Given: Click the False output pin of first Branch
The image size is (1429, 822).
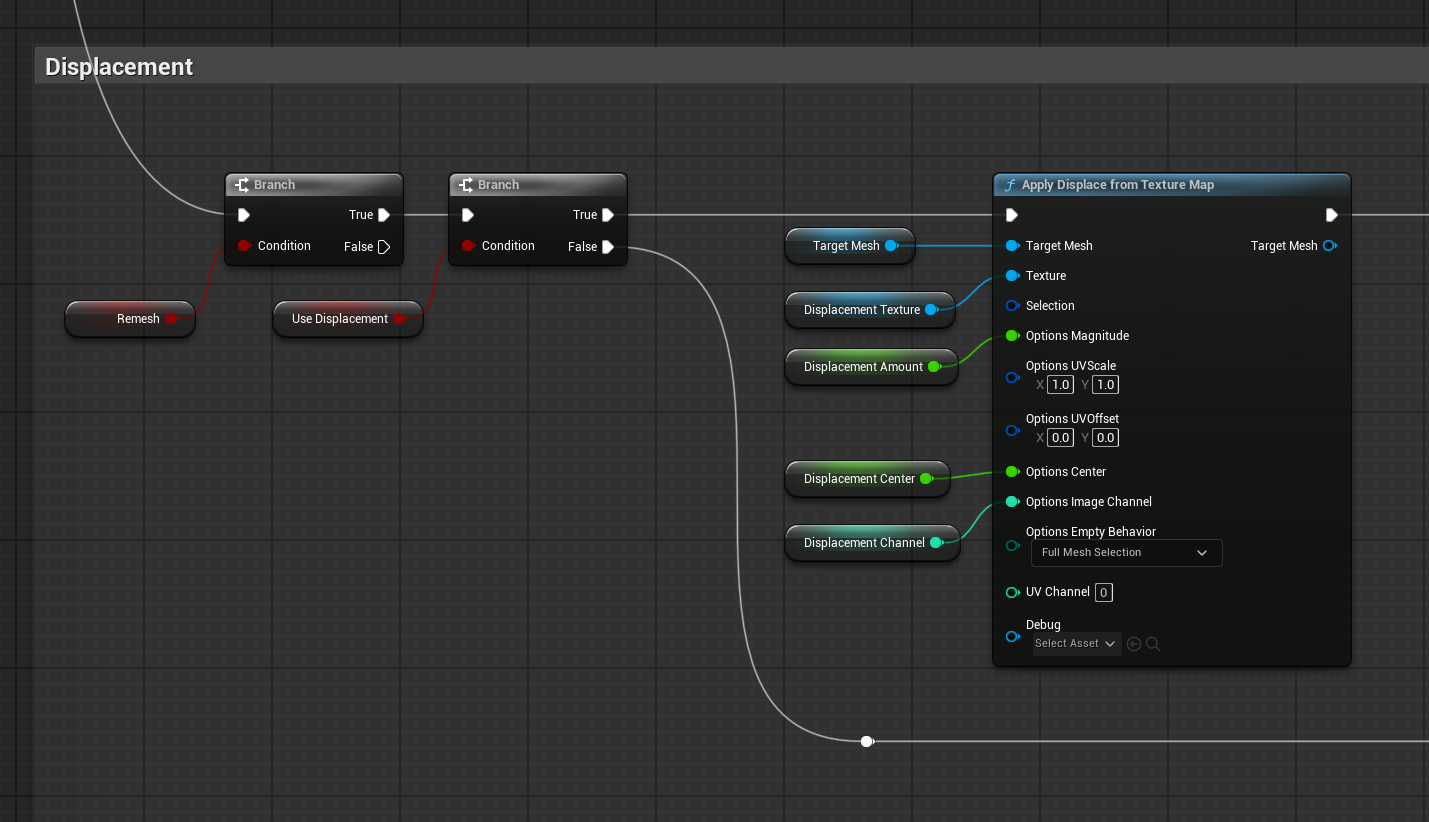Looking at the screenshot, I should [384, 247].
